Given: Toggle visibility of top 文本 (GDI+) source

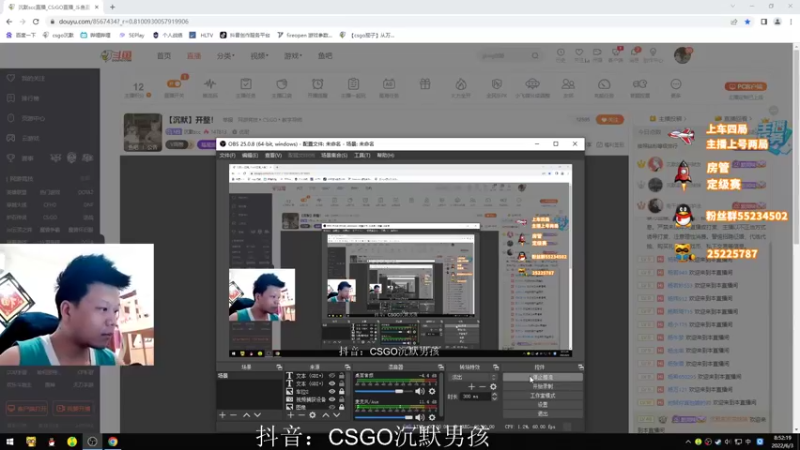Looking at the screenshot, I should click(332, 376).
